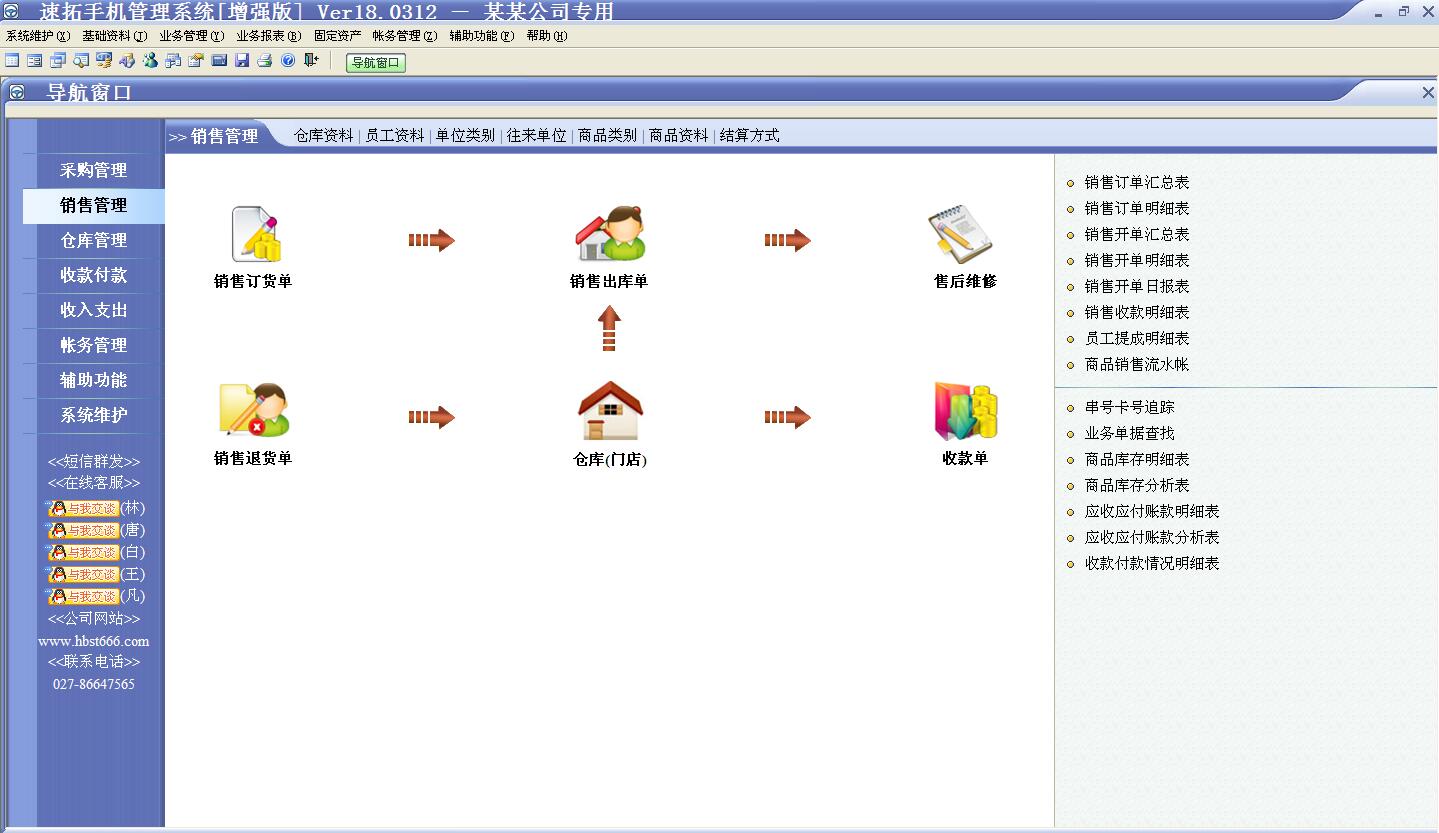The height and width of the screenshot is (833, 1439).
Task: Open the 销售订单明细表 report
Action: click(x=1137, y=208)
